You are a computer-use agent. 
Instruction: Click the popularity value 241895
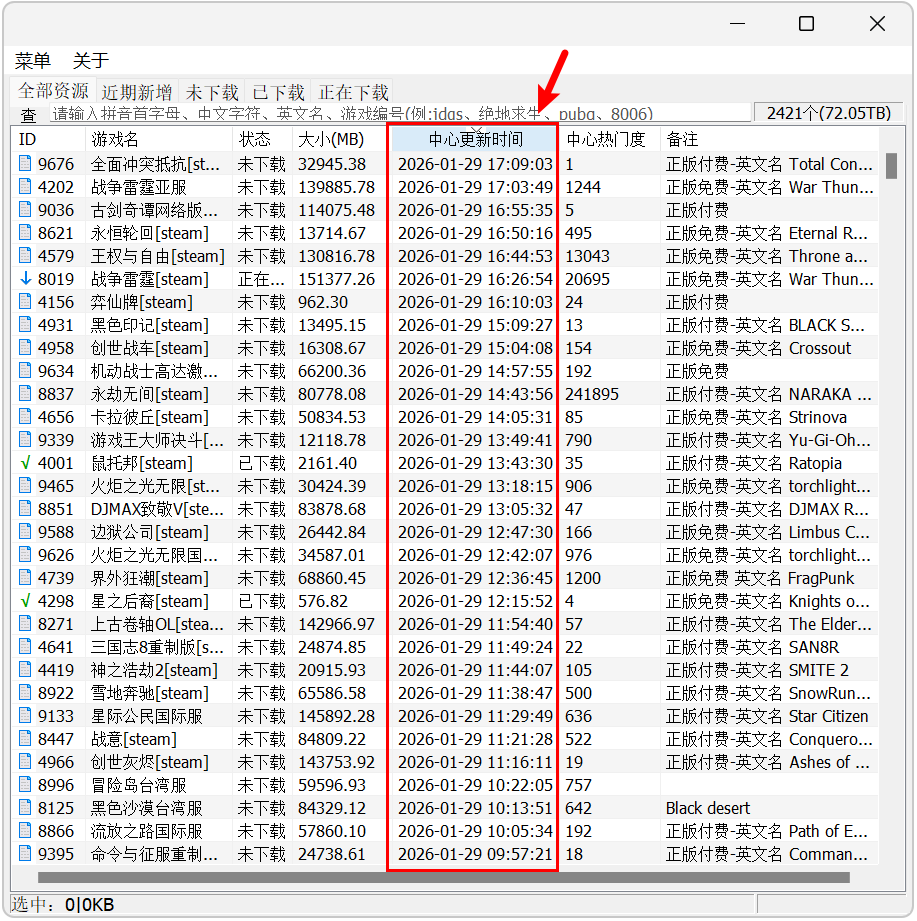[592, 394]
